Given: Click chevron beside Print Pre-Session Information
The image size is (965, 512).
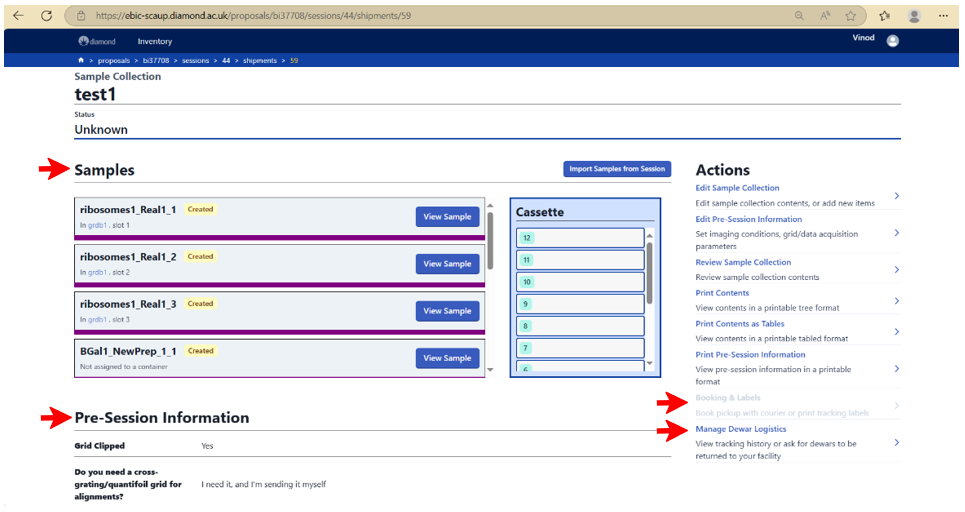Looking at the screenshot, I should 897,369.
